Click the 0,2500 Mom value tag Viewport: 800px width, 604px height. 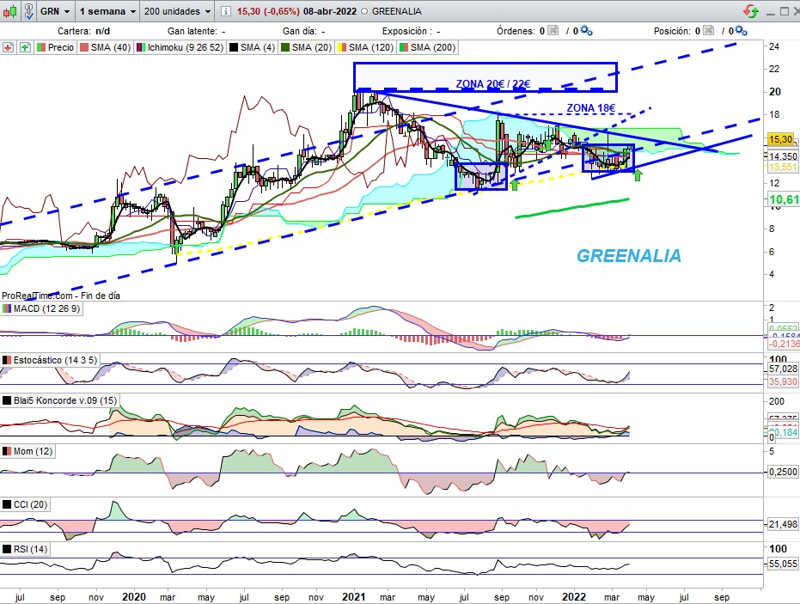point(783,472)
